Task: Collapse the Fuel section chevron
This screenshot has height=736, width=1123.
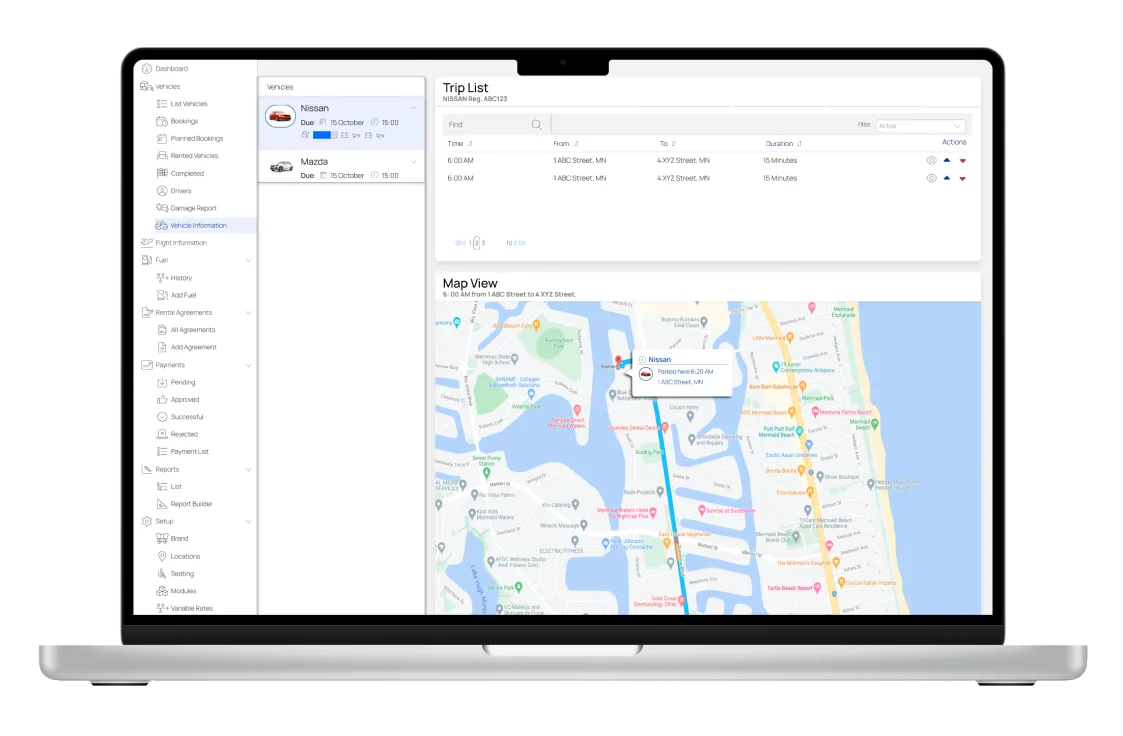Action: (x=249, y=261)
